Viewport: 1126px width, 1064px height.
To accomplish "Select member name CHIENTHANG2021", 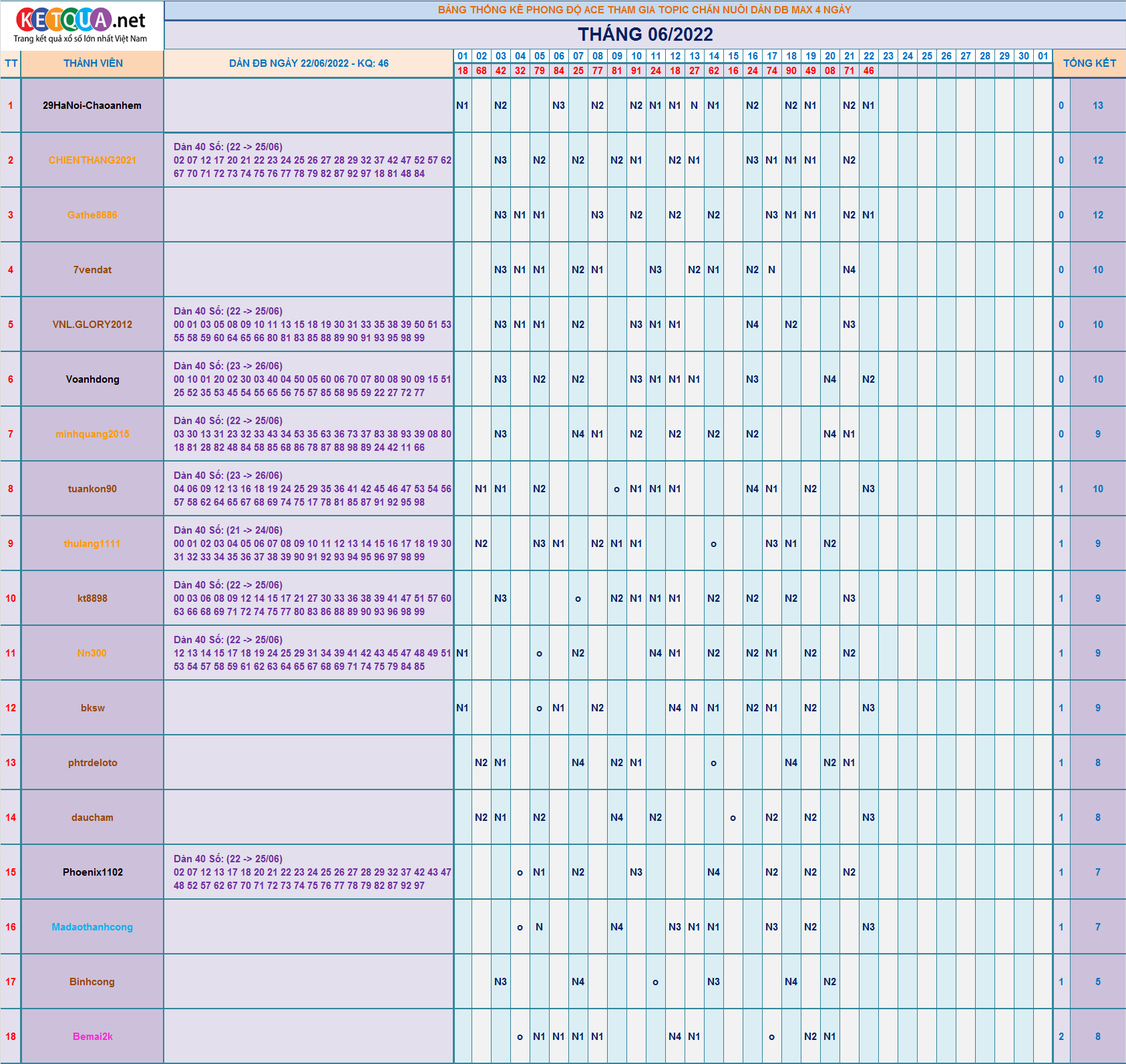I will pos(92,160).
